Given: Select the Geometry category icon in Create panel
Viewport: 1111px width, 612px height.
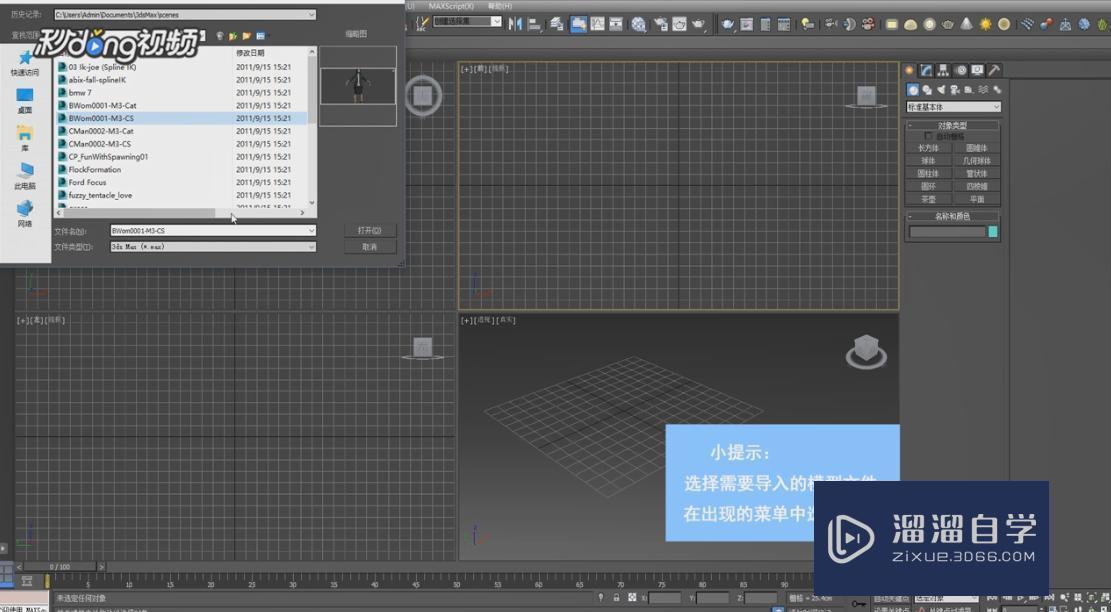Looking at the screenshot, I should 913,89.
